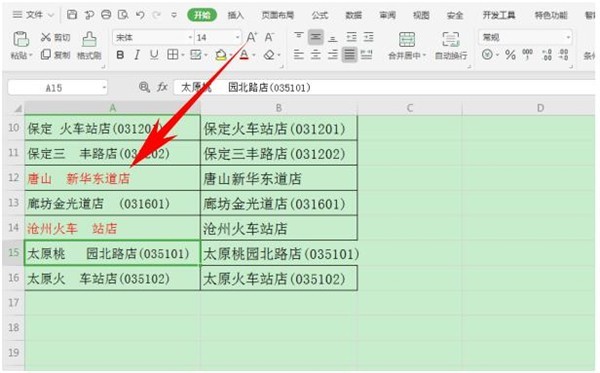
Task: Switch to the 插入 (Insert) tab
Action: [x=235, y=15]
